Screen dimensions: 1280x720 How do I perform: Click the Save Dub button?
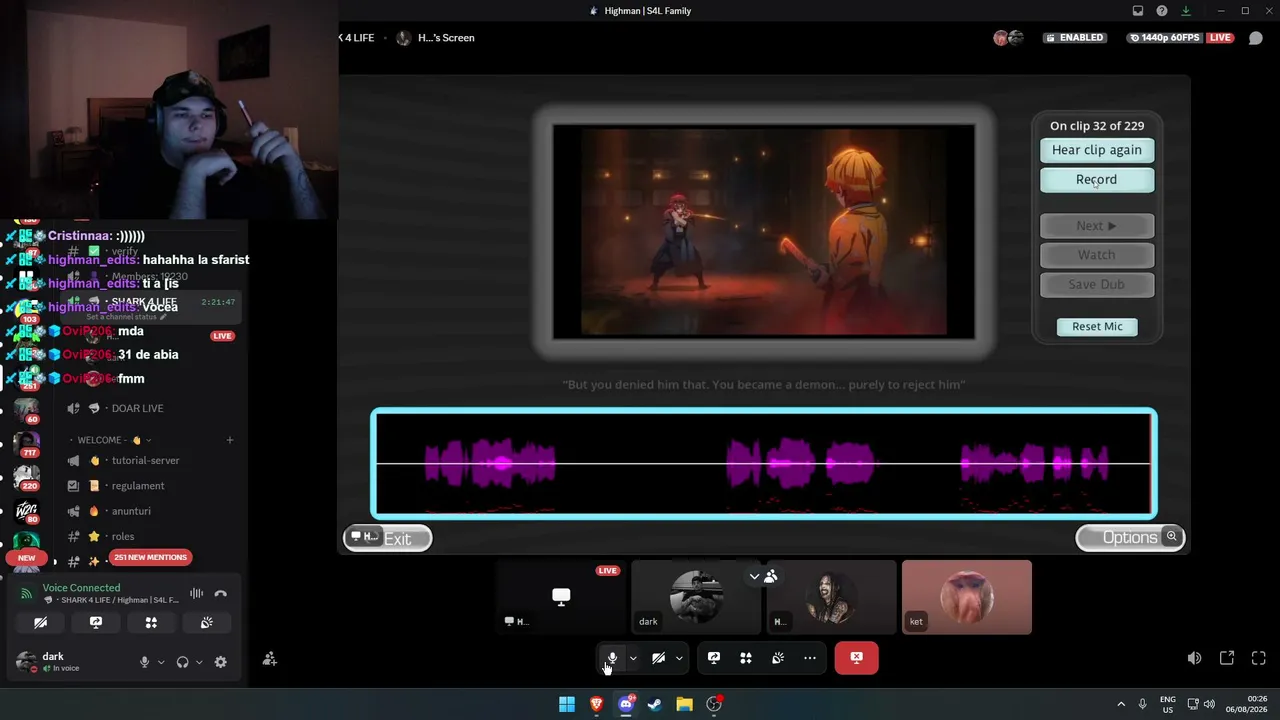[1097, 285]
